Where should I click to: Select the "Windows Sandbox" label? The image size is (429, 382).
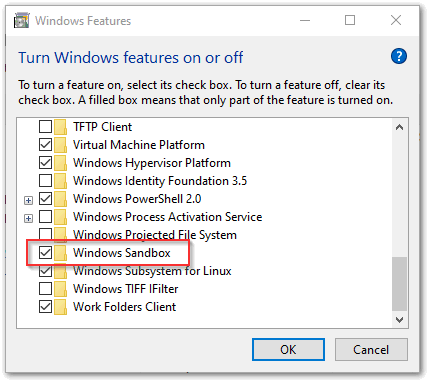122,253
